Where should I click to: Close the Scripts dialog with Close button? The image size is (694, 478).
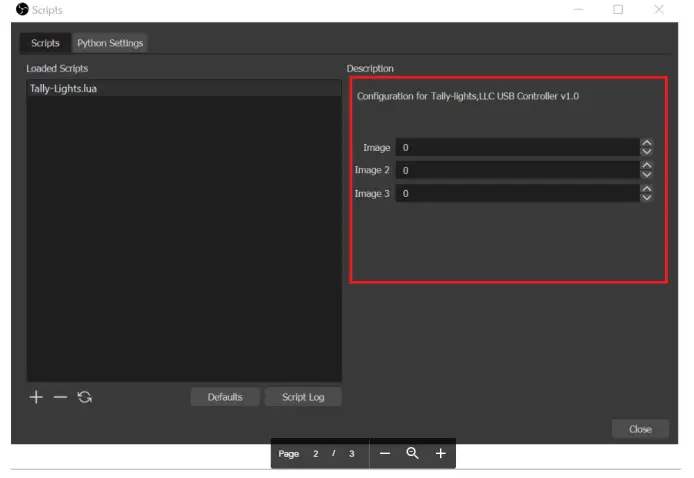point(640,429)
